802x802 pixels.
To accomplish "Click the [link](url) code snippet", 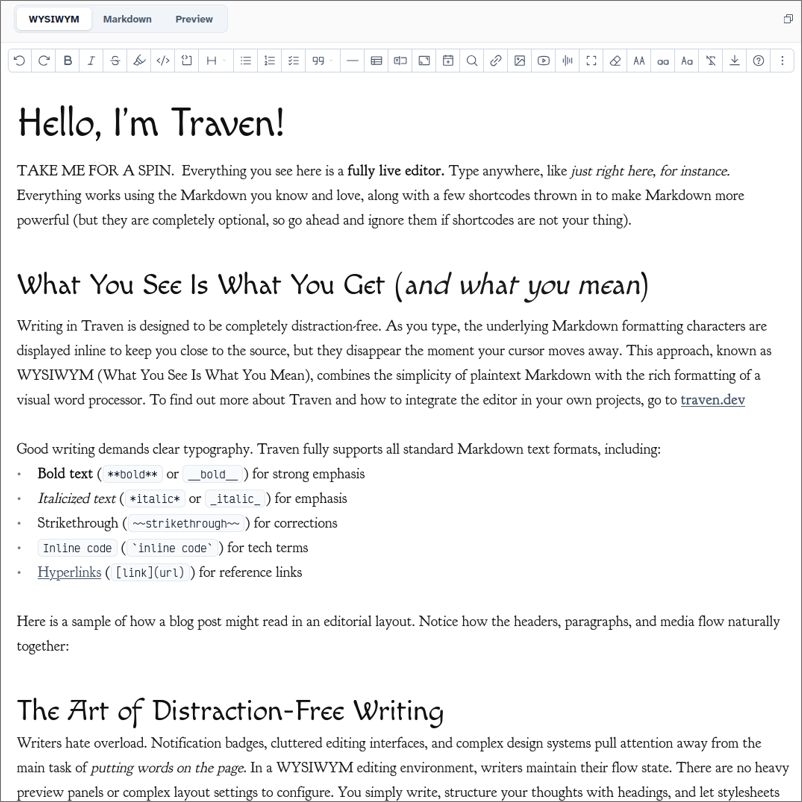I will (x=150, y=572).
